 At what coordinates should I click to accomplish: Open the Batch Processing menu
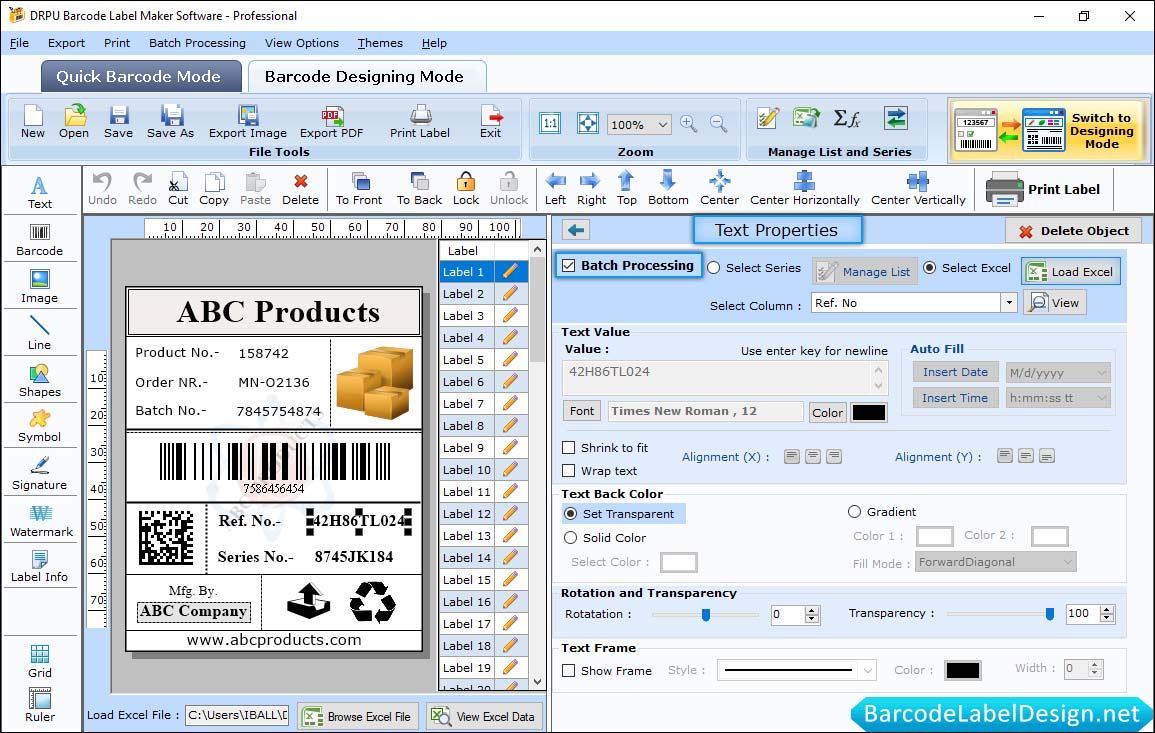(197, 43)
